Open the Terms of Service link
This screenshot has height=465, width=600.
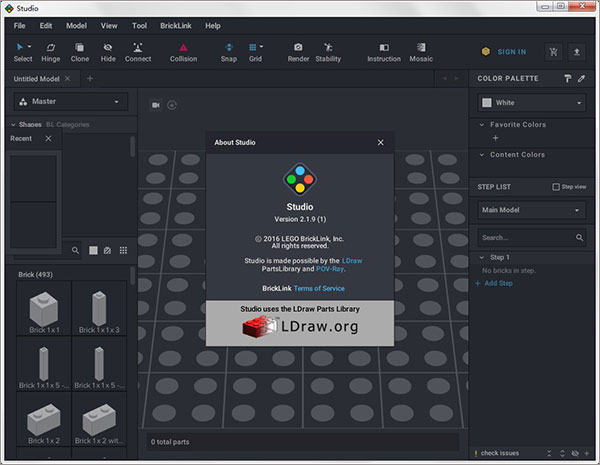point(319,289)
